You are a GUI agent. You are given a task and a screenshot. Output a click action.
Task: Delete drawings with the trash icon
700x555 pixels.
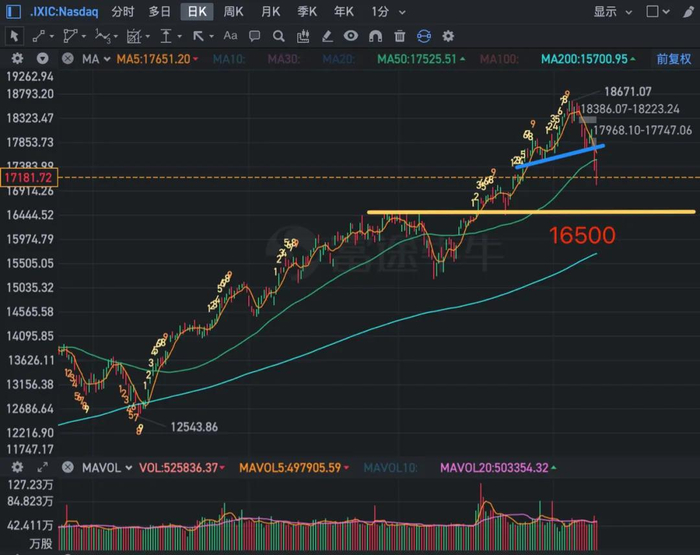400,36
